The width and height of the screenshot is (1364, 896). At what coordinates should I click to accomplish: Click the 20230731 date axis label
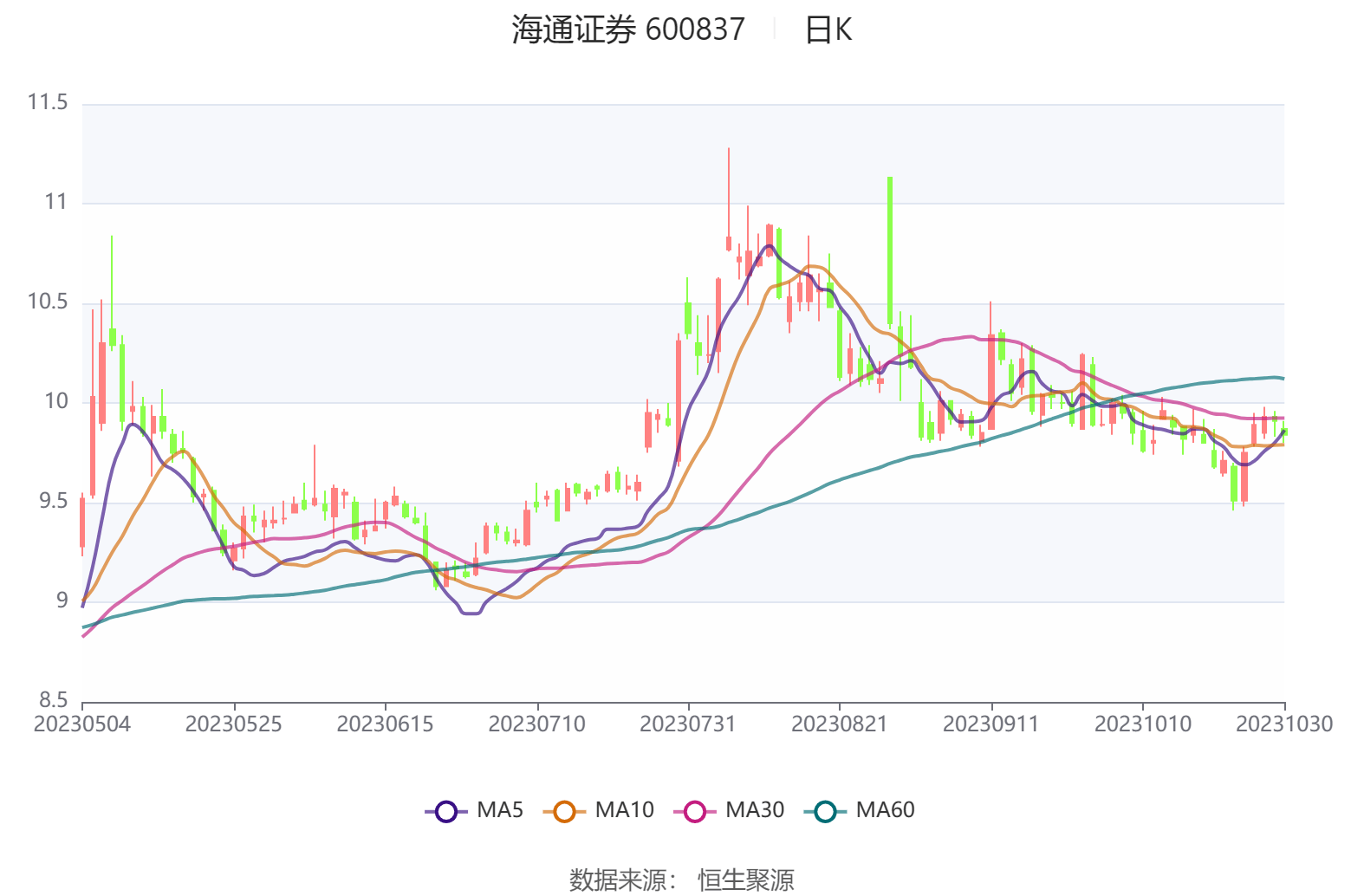(x=688, y=724)
